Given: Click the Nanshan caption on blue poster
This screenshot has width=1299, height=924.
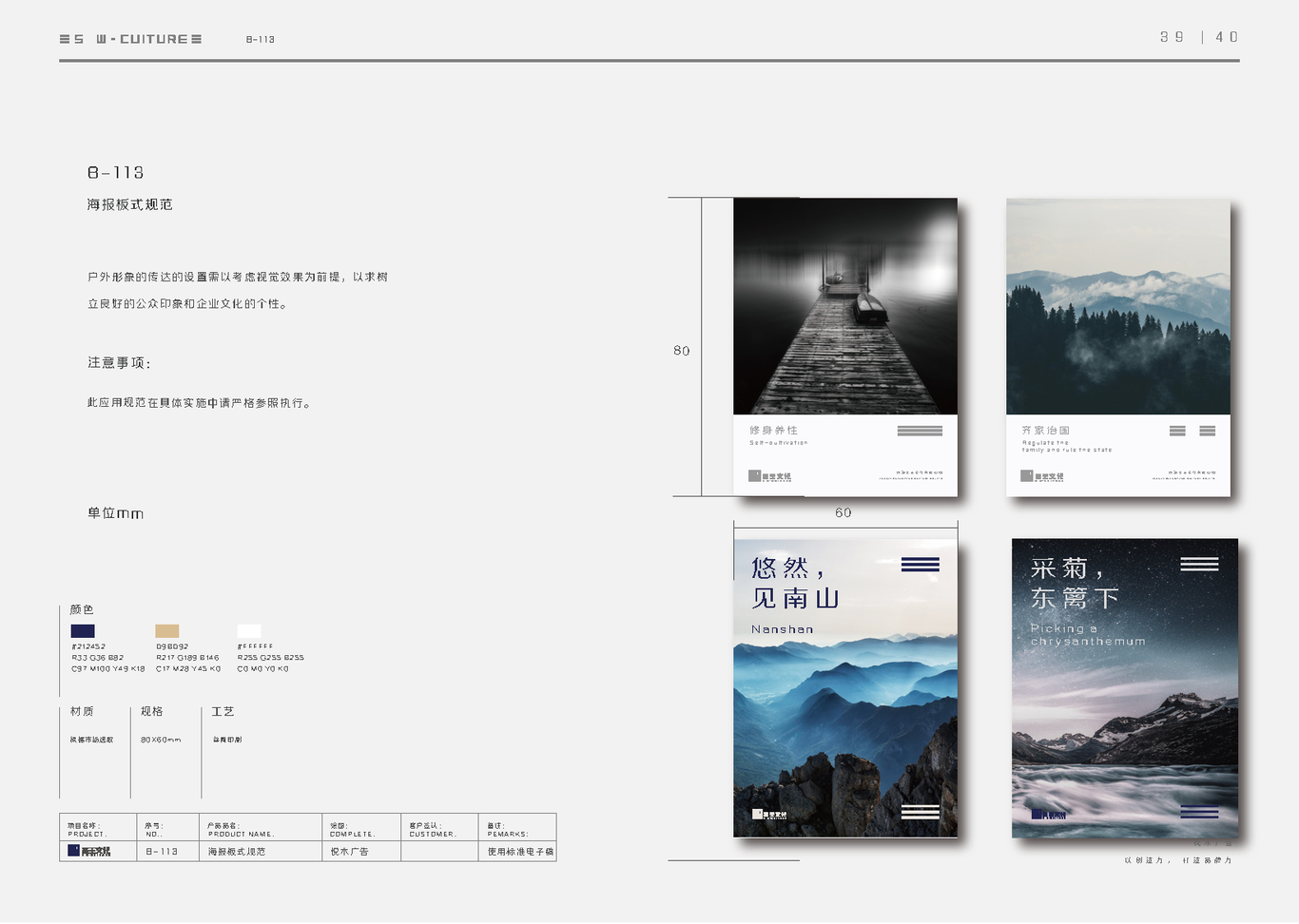Looking at the screenshot, I should (783, 629).
